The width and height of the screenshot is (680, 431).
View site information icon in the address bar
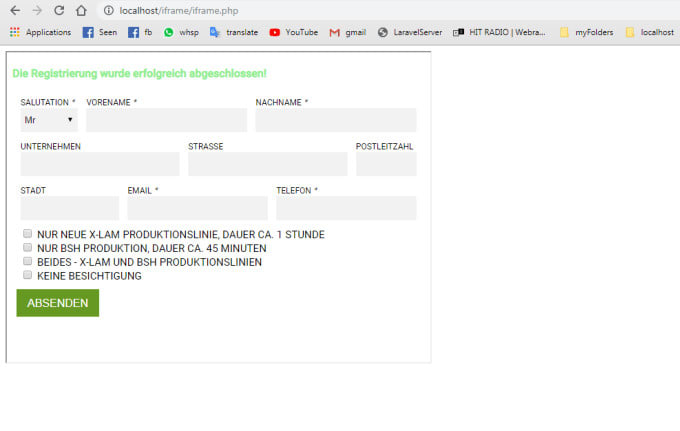pos(108,10)
